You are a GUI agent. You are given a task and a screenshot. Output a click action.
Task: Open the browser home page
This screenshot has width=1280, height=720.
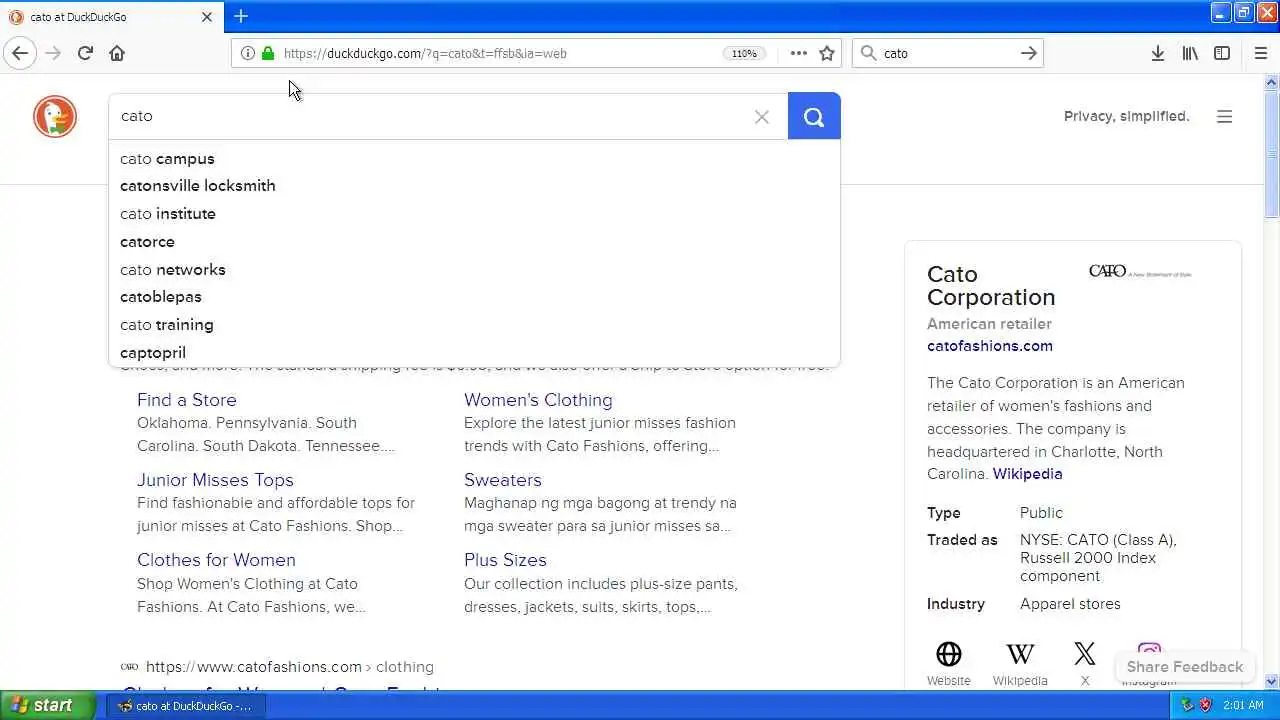tap(117, 53)
